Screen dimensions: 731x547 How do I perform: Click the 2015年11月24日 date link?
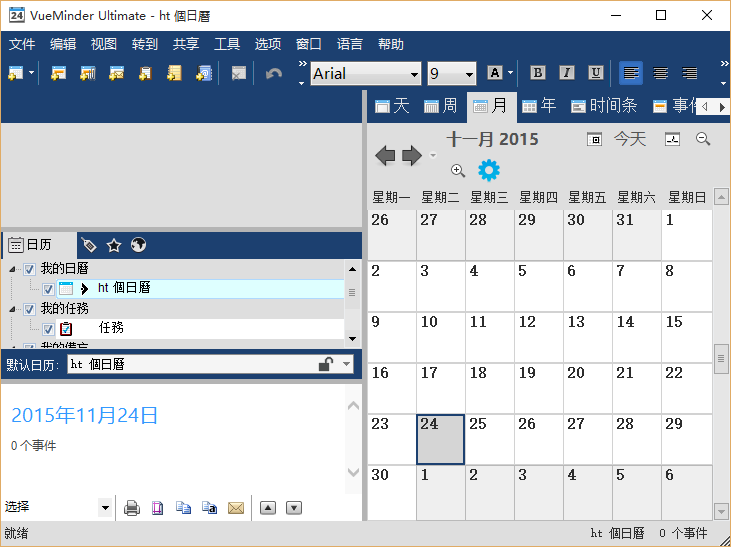tap(84, 415)
